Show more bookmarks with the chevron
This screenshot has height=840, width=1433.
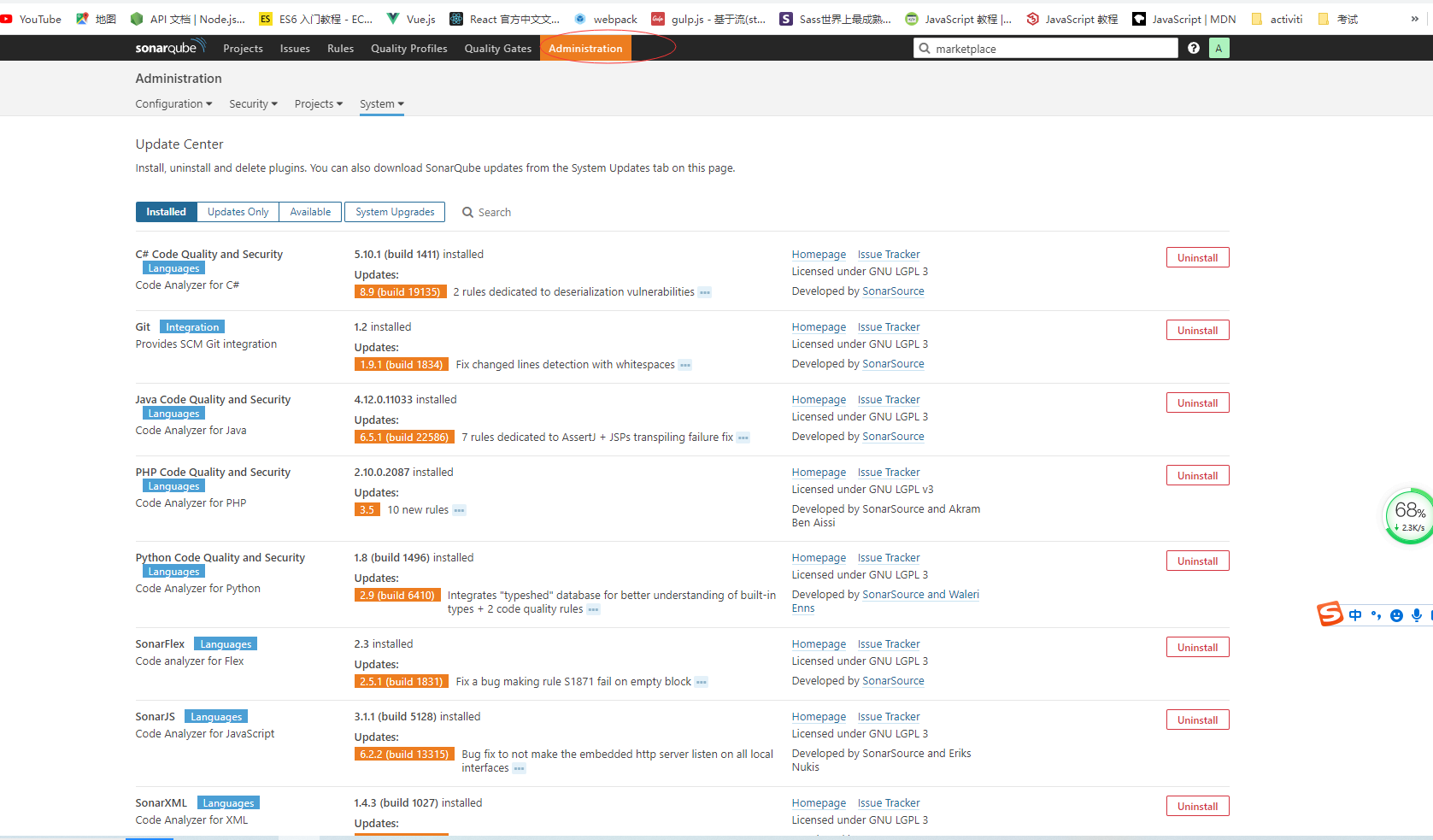(x=1415, y=19)
